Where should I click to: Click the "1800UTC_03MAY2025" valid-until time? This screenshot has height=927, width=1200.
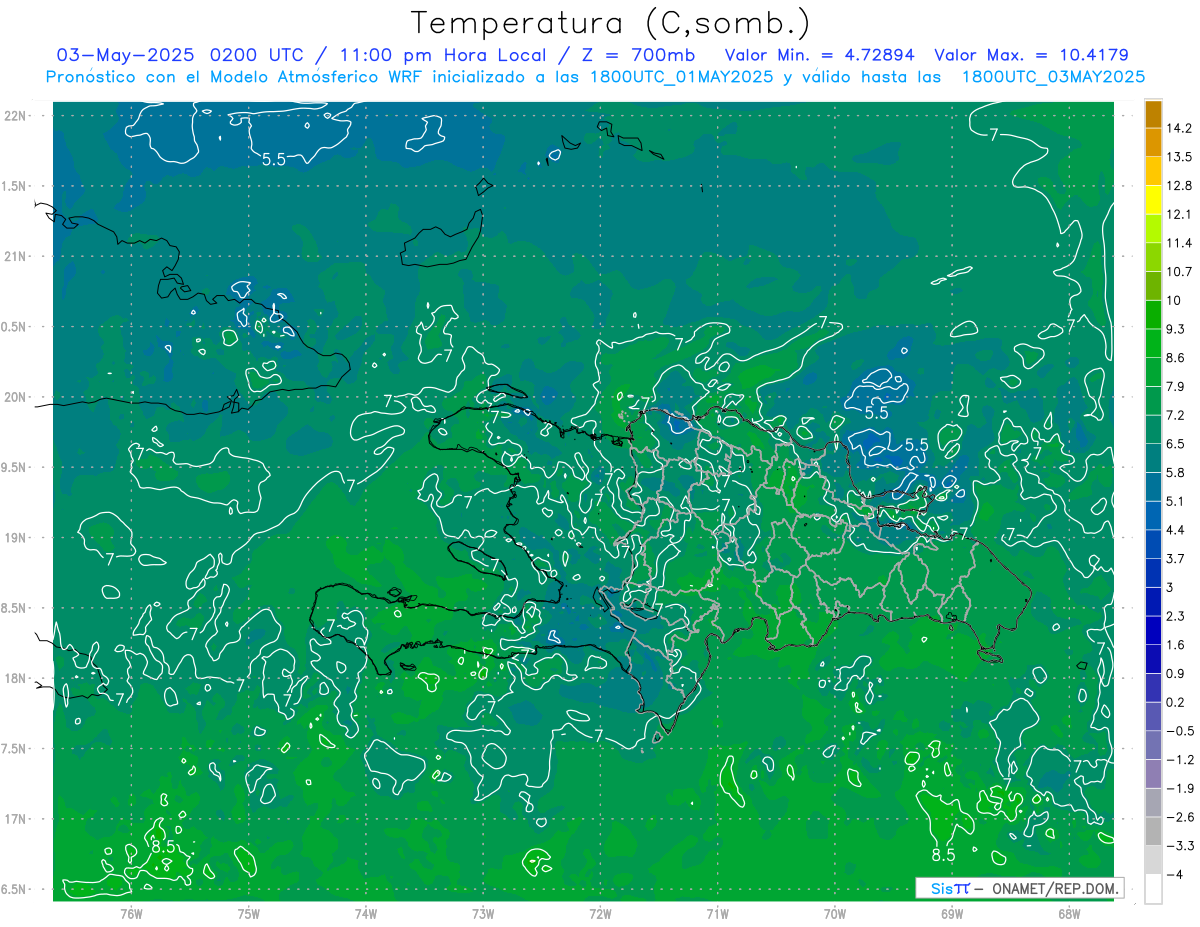1053,77
